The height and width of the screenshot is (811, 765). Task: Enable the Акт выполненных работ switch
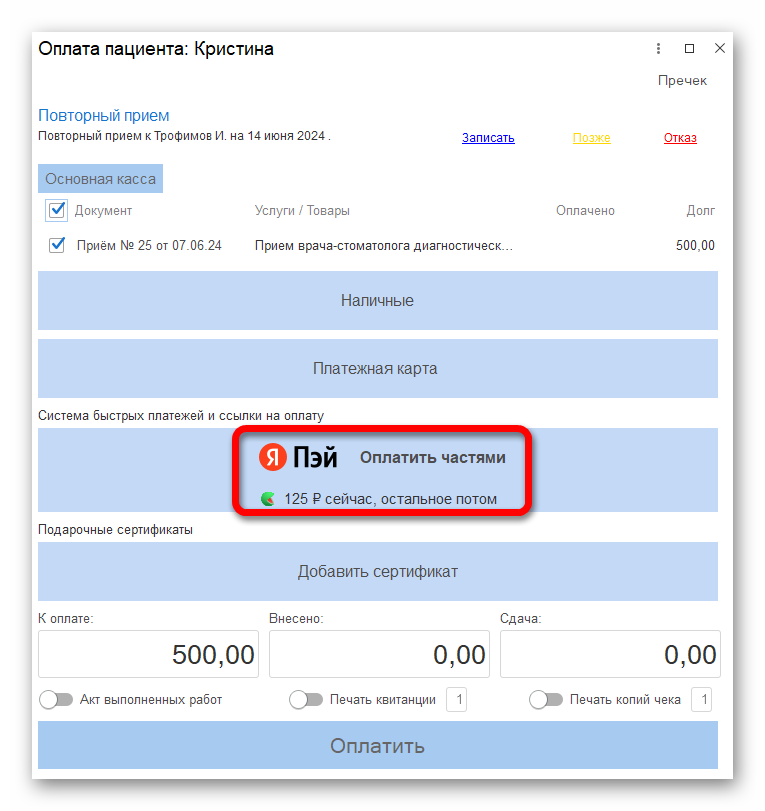coord(56,700)
